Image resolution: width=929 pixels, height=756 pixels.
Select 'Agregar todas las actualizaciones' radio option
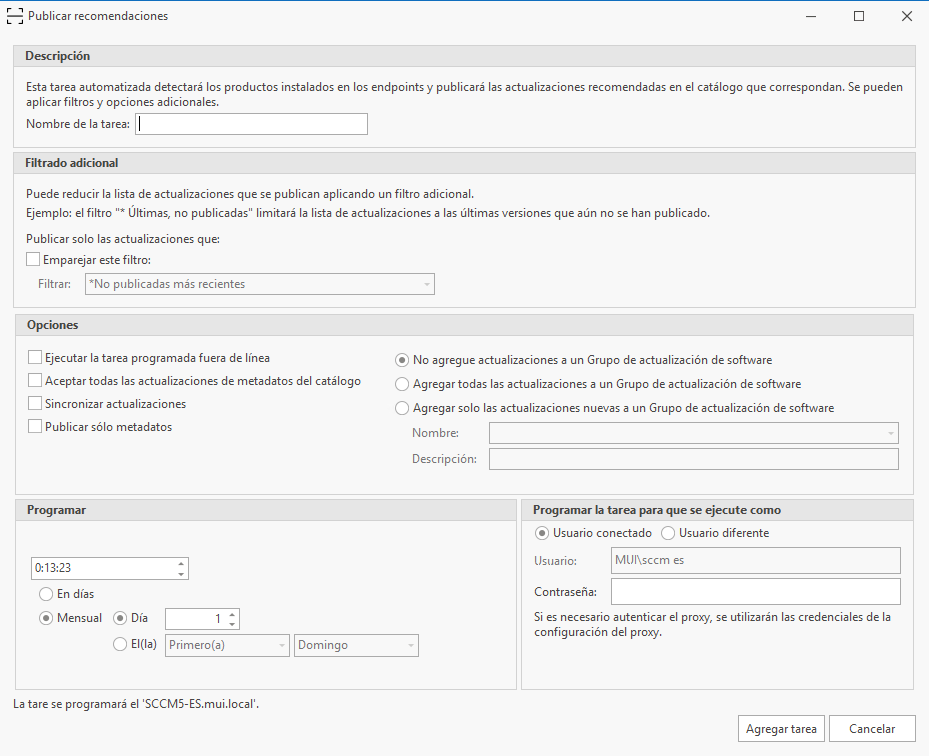coord(403,384)
